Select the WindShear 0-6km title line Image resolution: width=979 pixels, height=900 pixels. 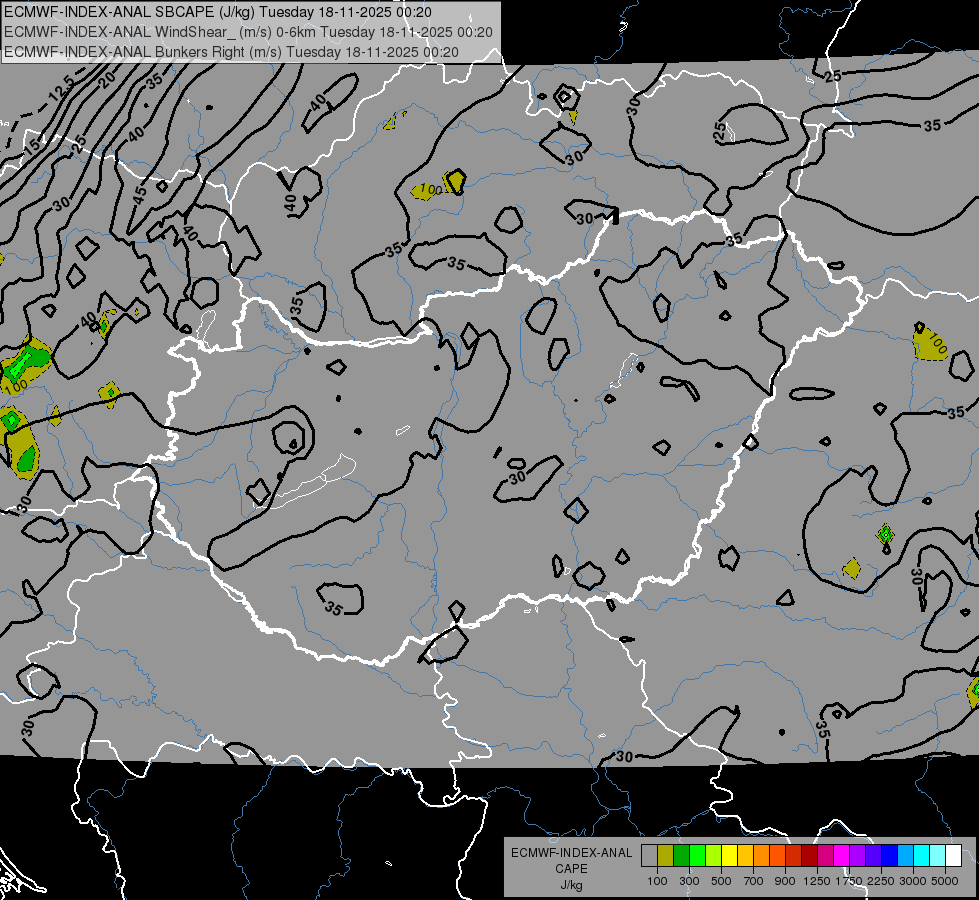click(248, 32)
